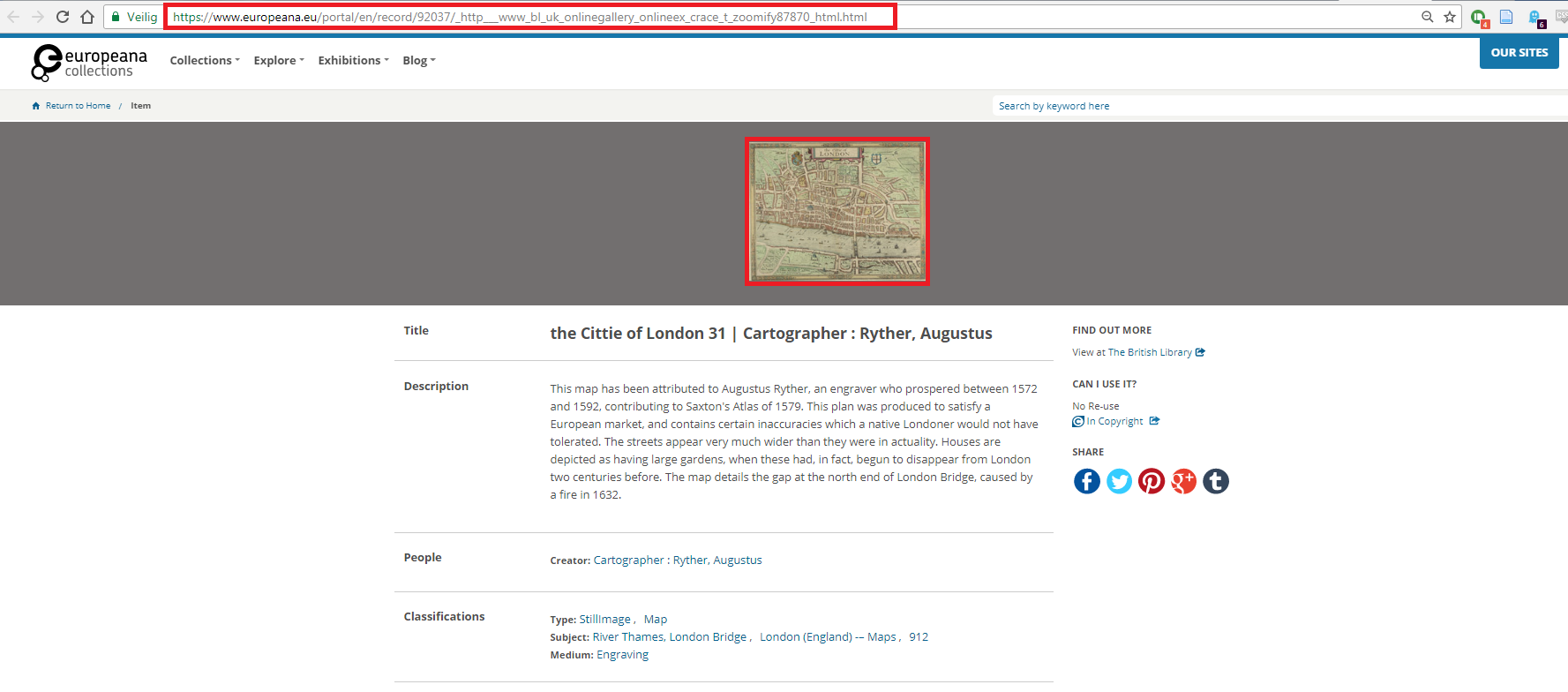Open subject London (England) -- Maps
Viewport: 1568px width, 692px height.
click(x=828, y=637)
